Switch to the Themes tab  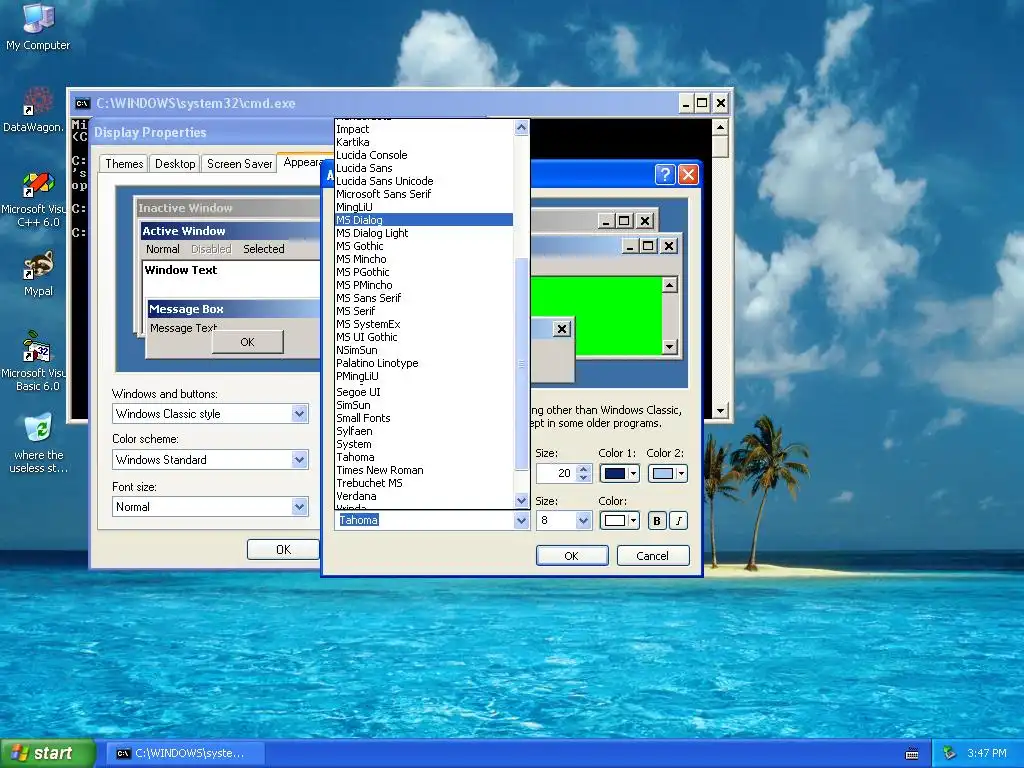pos(124,164)
